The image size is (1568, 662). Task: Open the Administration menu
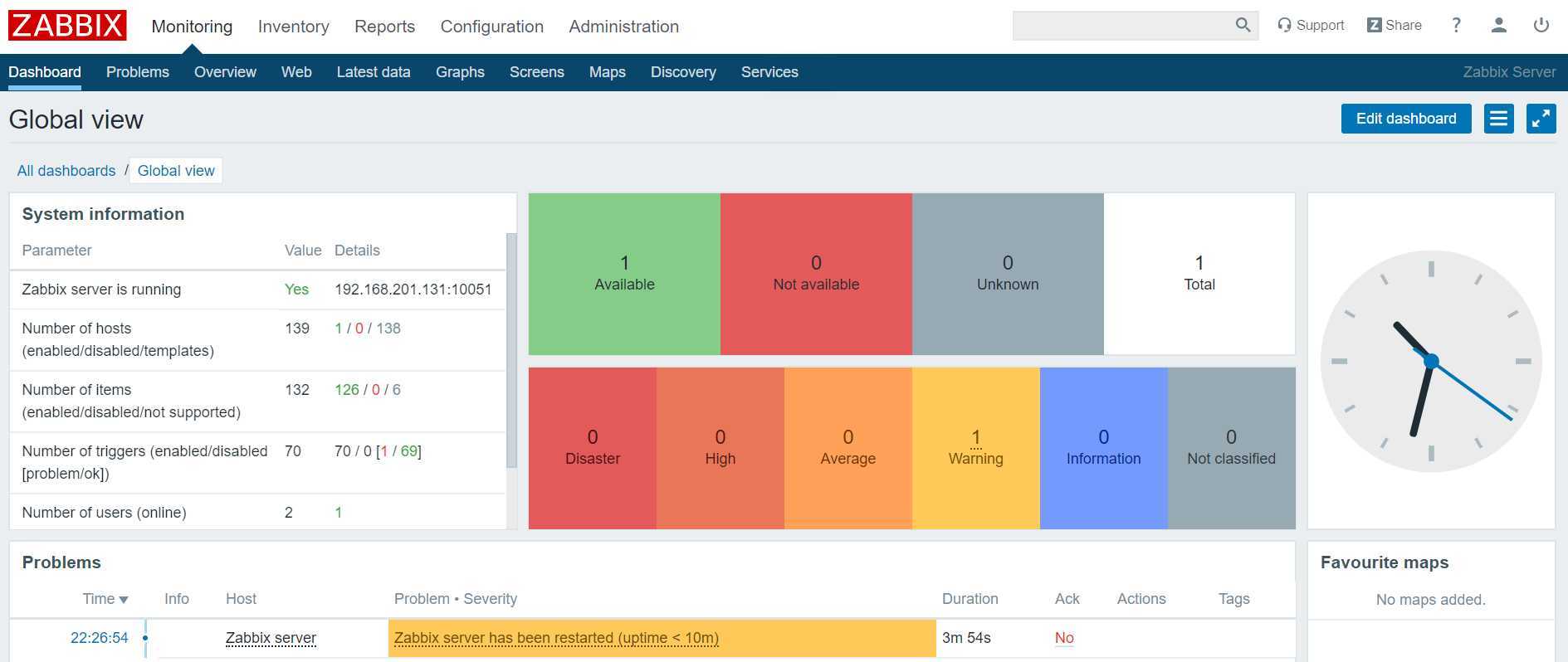[x=624, y=27]
